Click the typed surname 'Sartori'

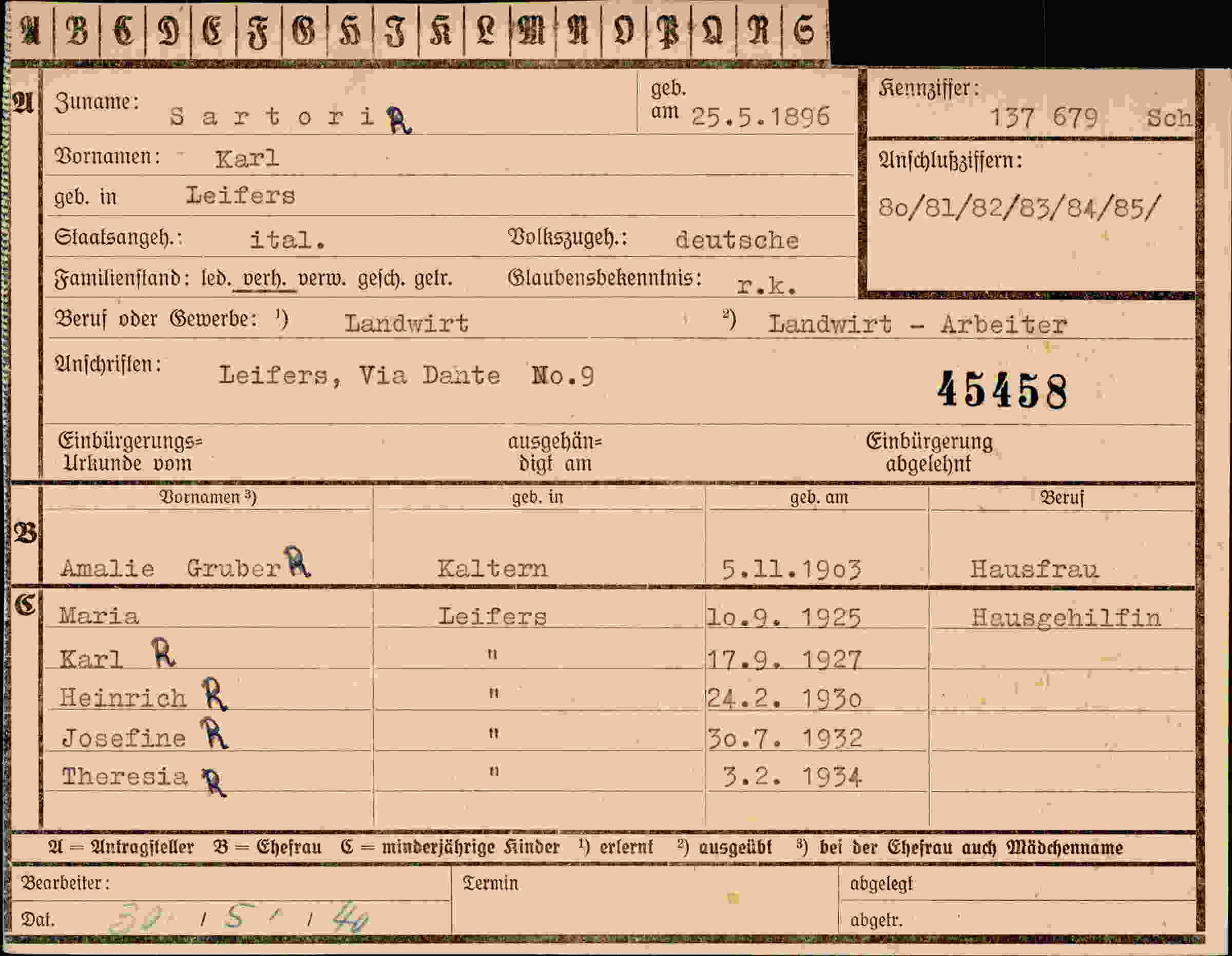[272, 117]
